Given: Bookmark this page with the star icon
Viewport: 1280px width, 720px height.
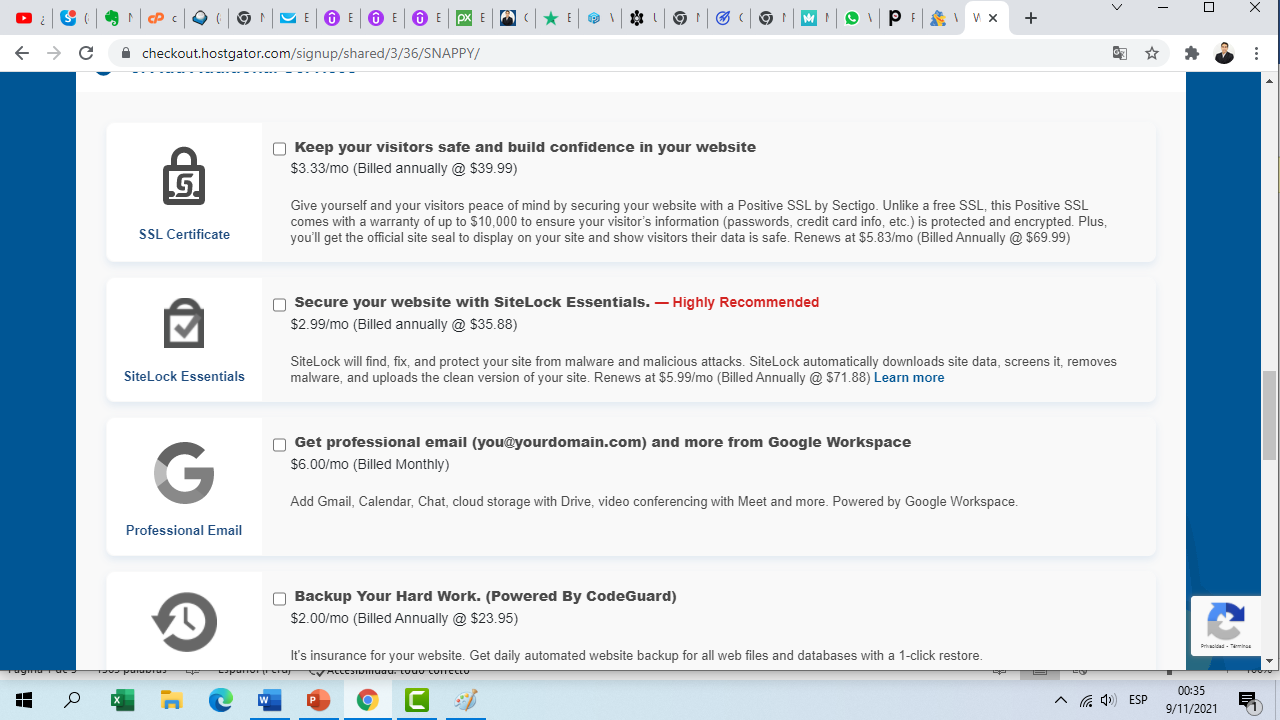Looking at the screenshot, I should tap(1152, 53).
